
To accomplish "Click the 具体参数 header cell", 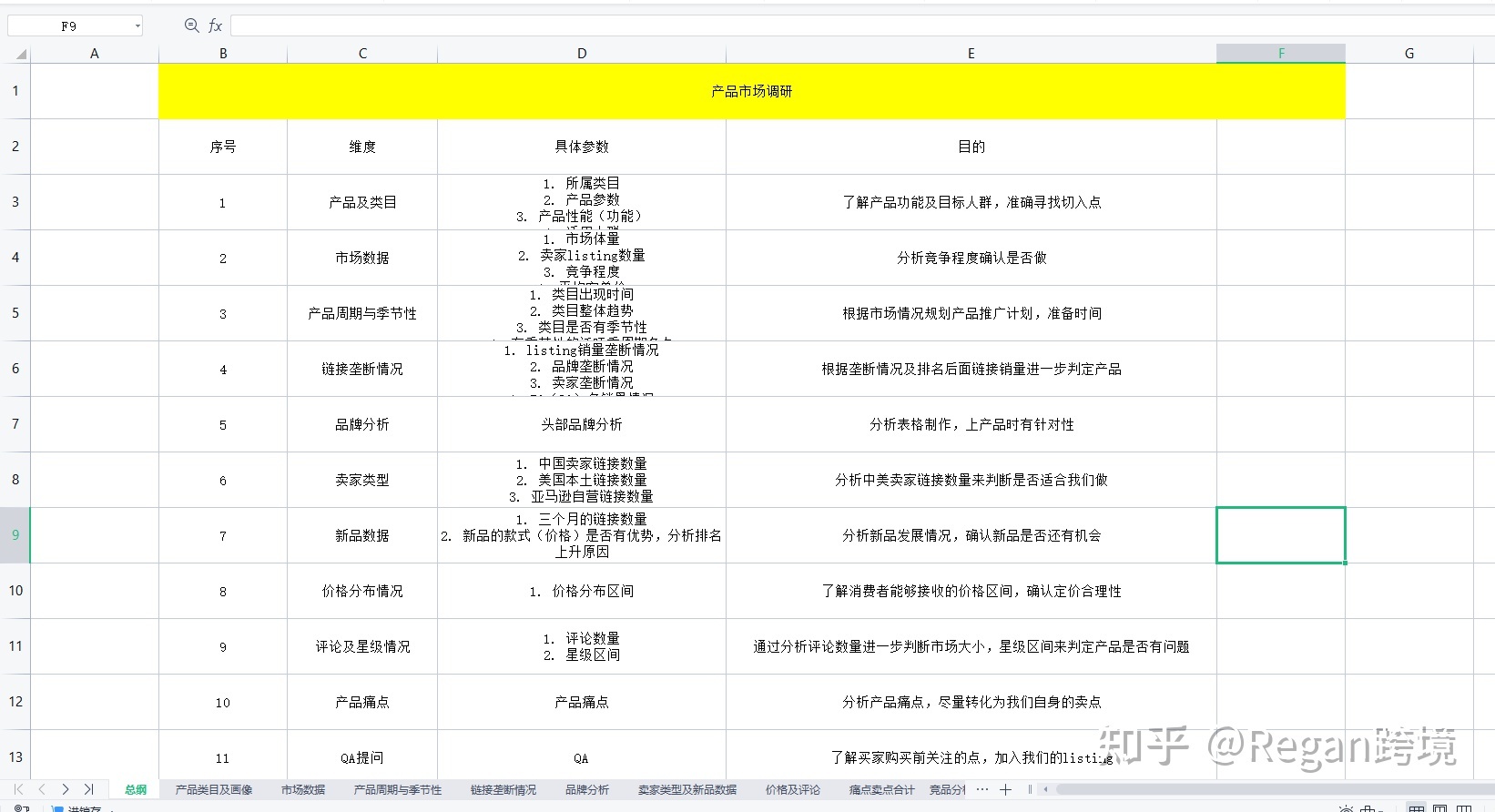I will point(582,147).
